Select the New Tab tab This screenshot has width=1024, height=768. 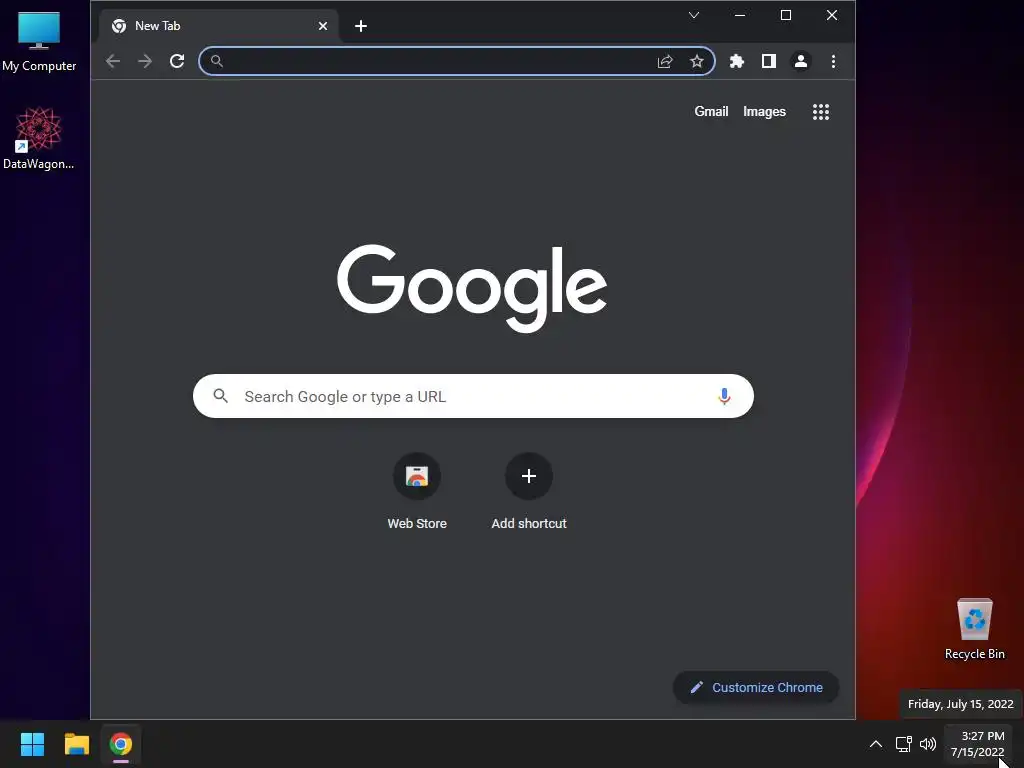point(219,26)
